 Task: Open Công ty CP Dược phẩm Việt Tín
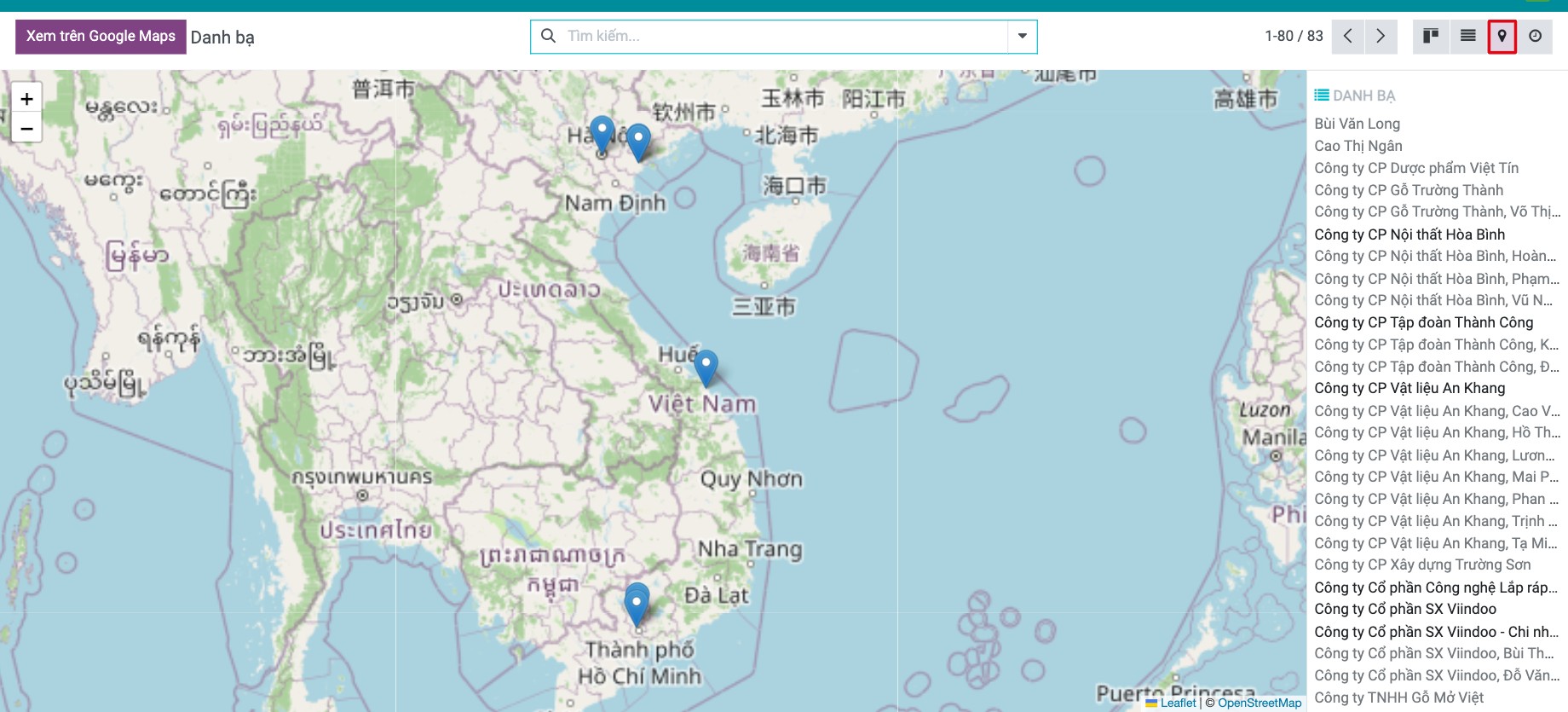tap(1416, 168)
